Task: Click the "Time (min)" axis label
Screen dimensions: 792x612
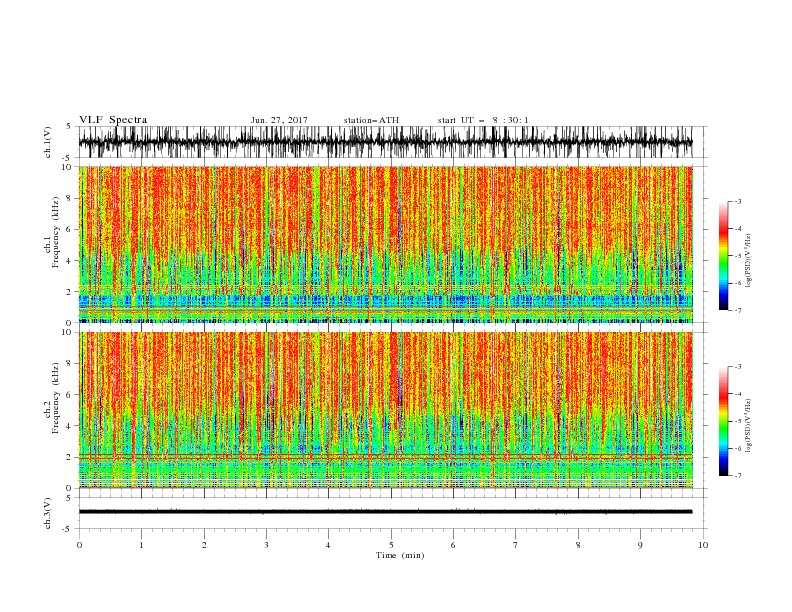Action: 400,555
